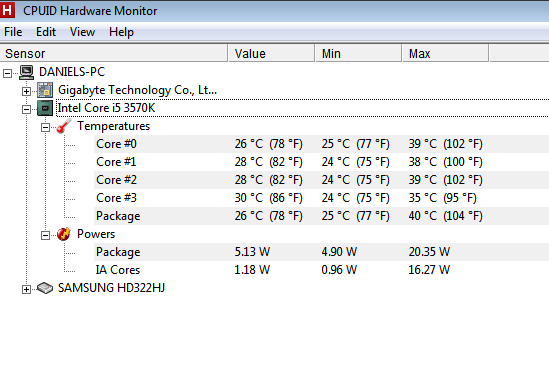This screenshot has width=549, height=389.
Task: Expand the SAMSUNG HD322HJ node
Action: [x=26, y=289]
